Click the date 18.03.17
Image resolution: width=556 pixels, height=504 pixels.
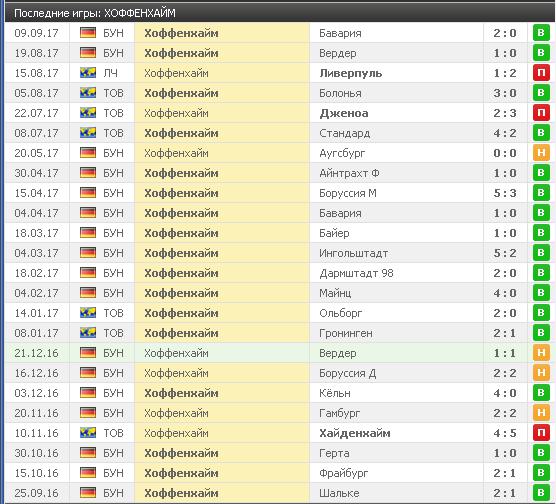36,233
